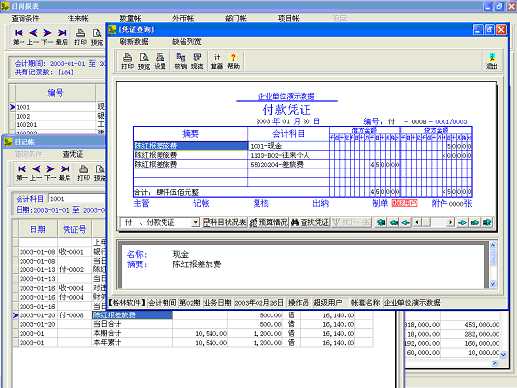Open the 数量帐 menu
This screenshot has height=388, width=517.
click(131, 18)
